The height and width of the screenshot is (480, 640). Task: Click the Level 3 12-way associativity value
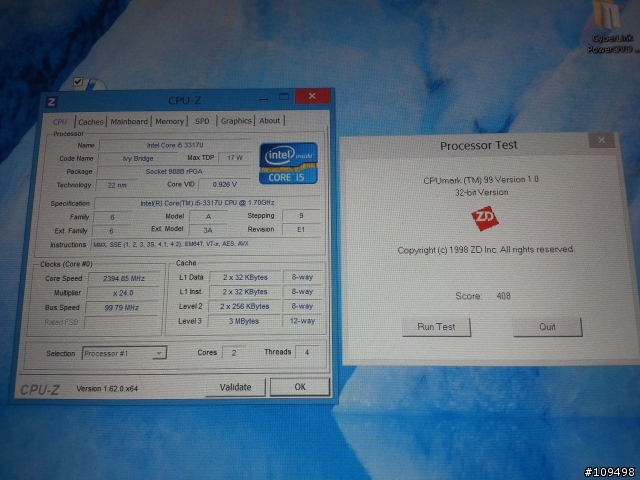click(302, 321)
